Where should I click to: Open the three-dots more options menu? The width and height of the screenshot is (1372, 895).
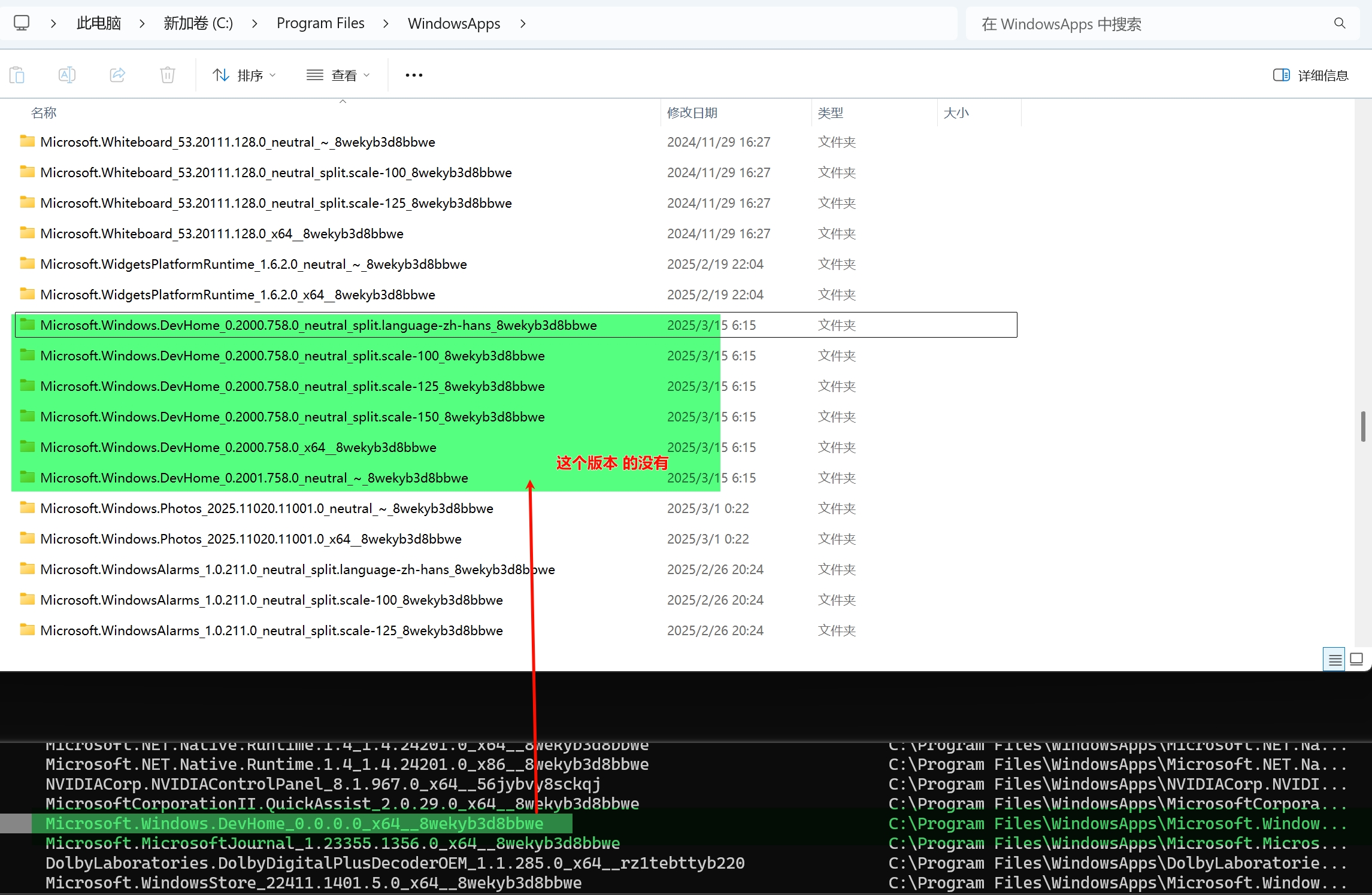(414, 75)
